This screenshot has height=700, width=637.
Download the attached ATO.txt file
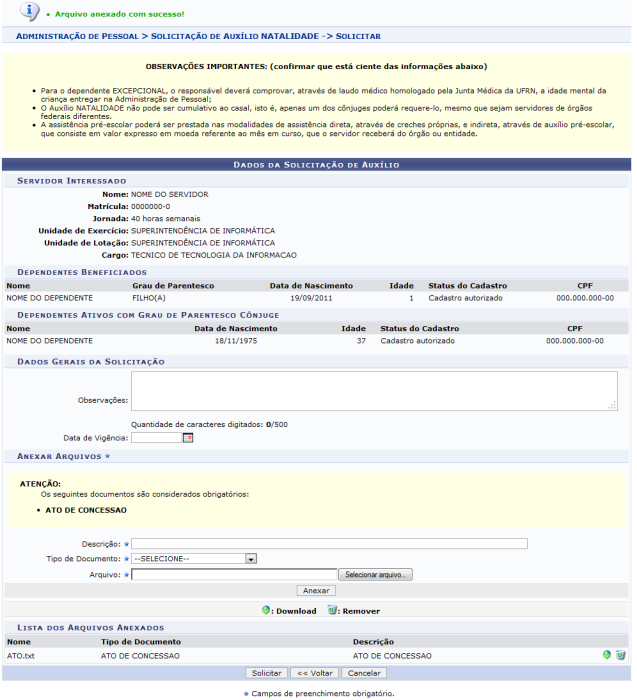click(x=606, y=655)
